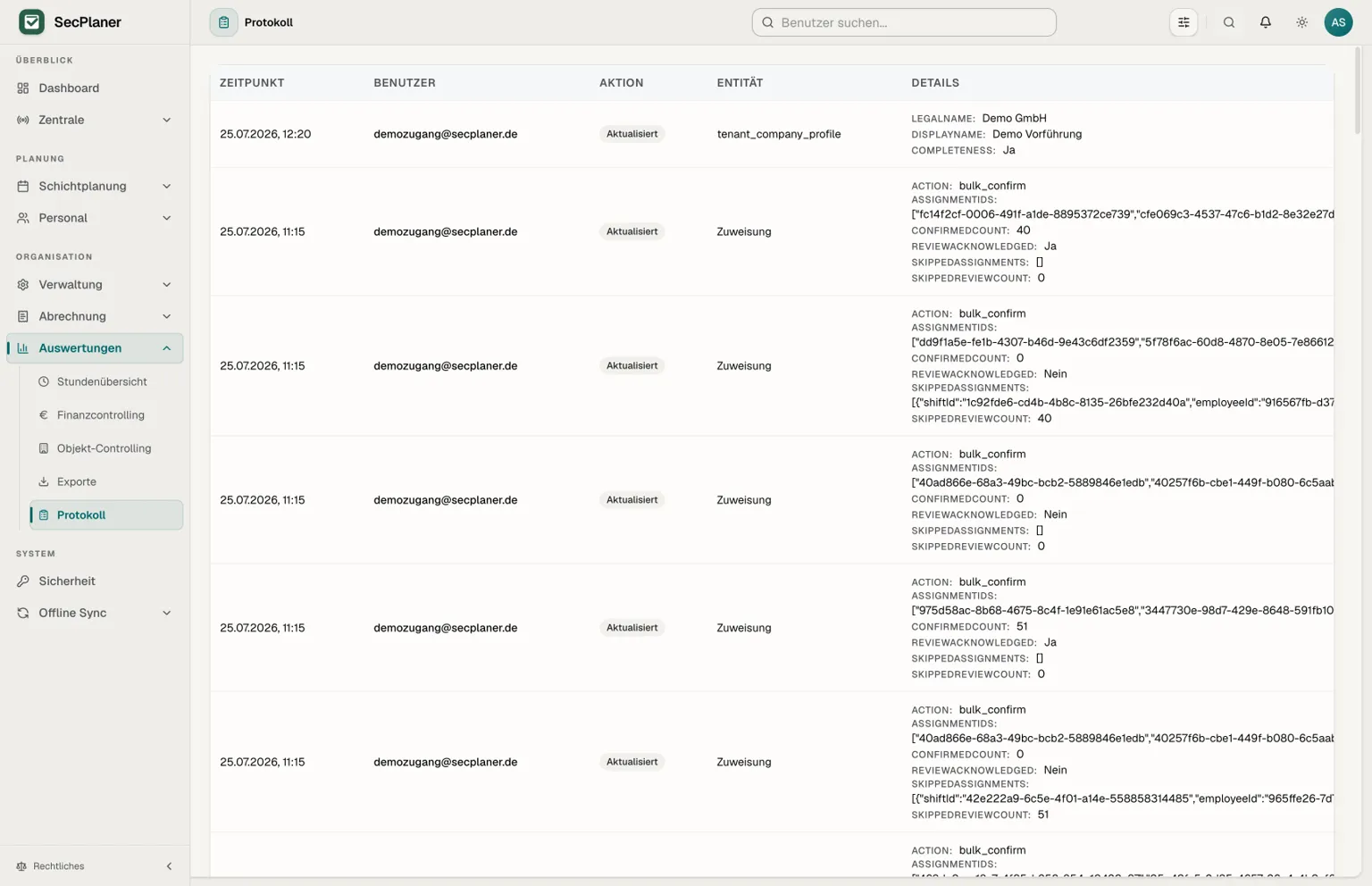Image resolution: width=1372 pixels, height=886 pixels.
Task: Click the Benutzer column header
Action: [x=405, y=83]
